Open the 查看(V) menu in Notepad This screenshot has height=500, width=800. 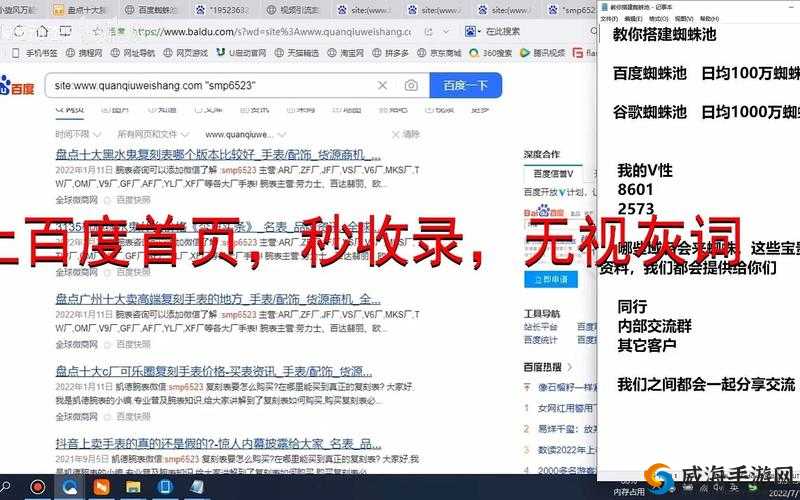684,18
